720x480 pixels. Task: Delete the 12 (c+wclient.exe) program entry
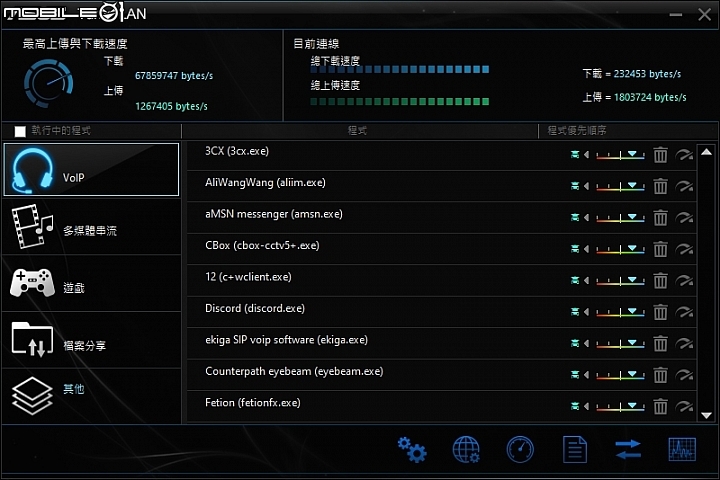click(660, 280)
